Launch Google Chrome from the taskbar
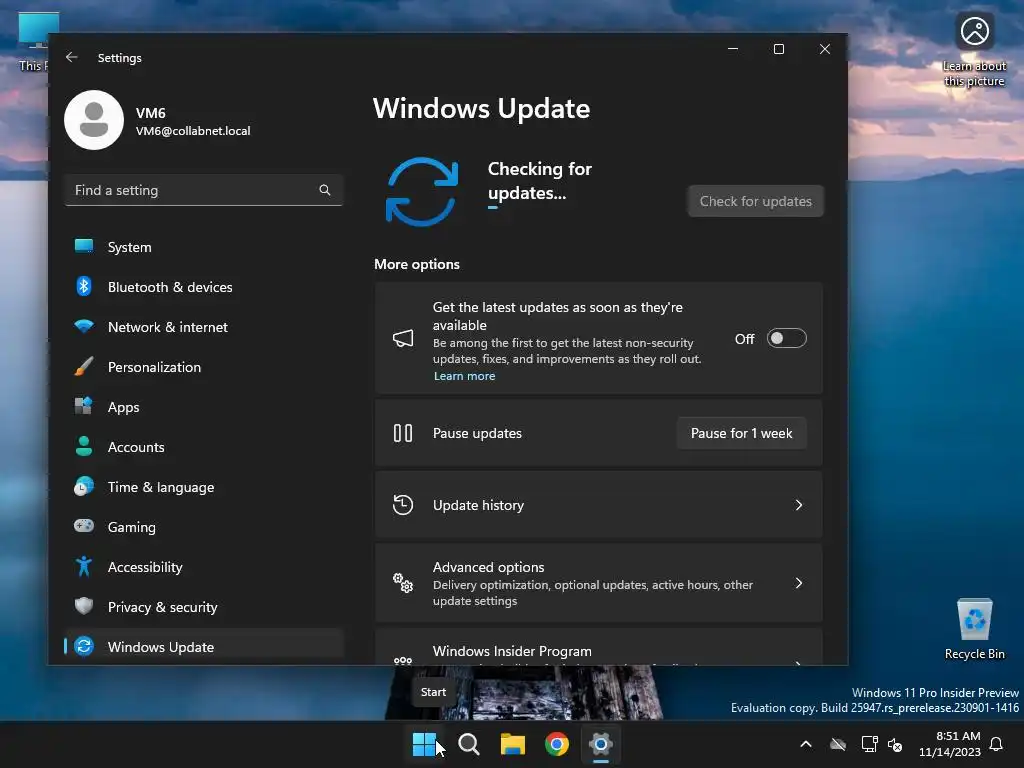 click(556, 744)
